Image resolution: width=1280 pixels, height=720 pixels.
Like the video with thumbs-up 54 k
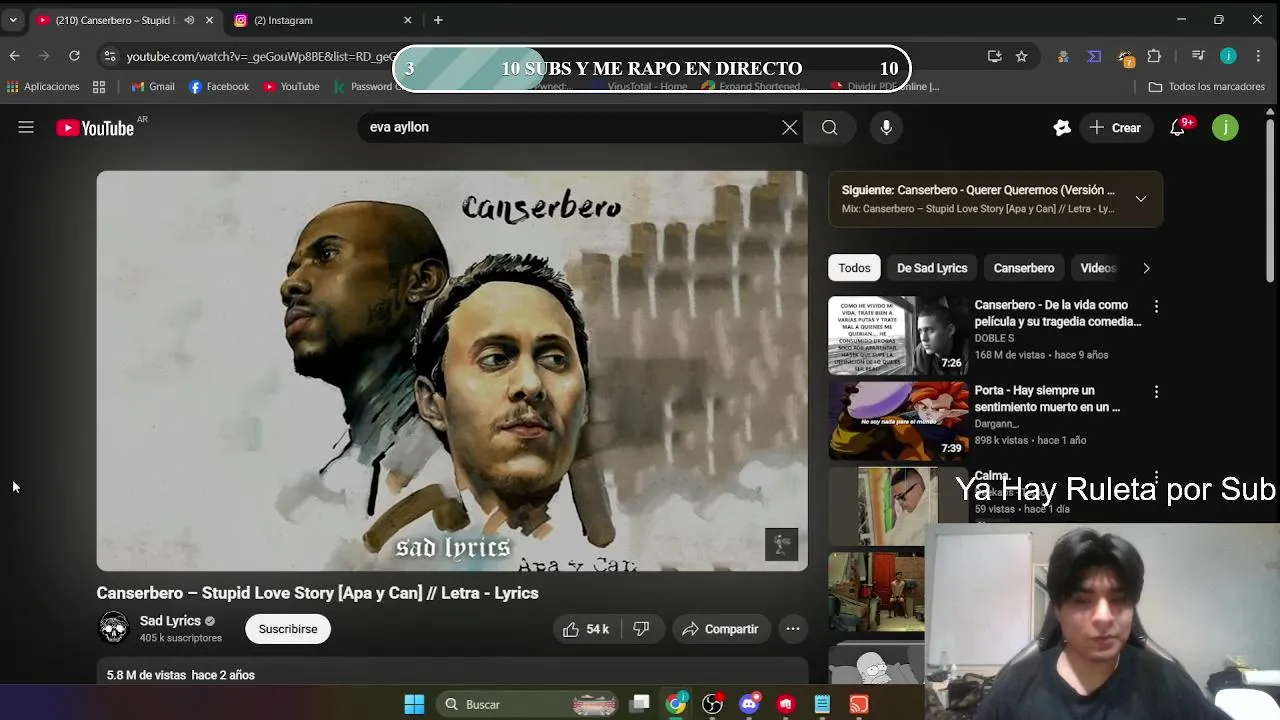point(587,629)
